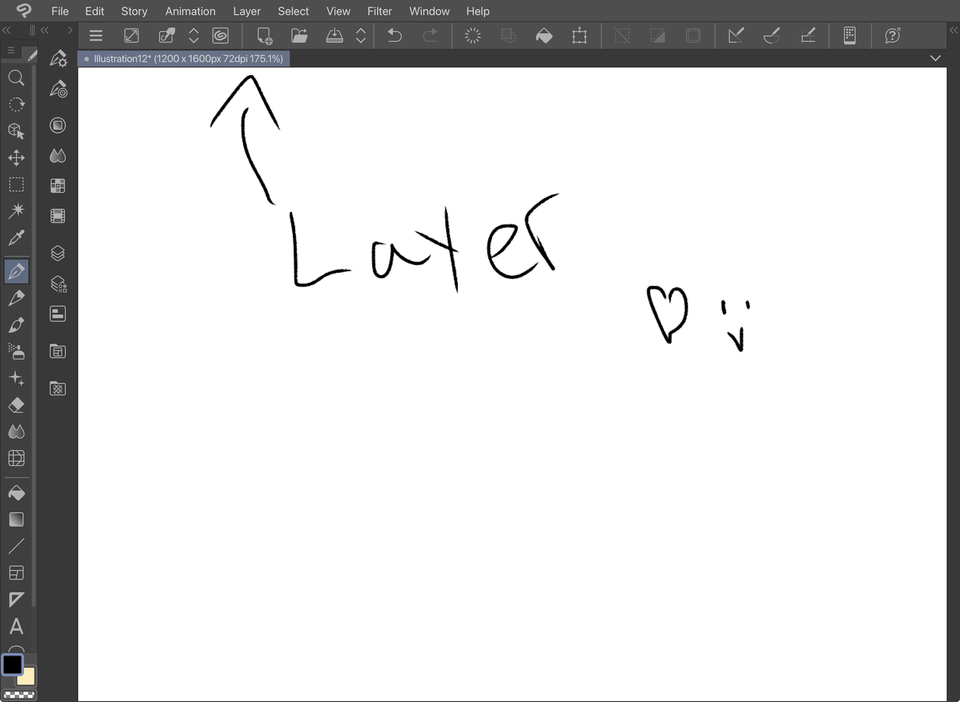Select the Eyedropper tool
This screenshot has width=960, height=702.
pyautogui.click(x=16, y=237)
